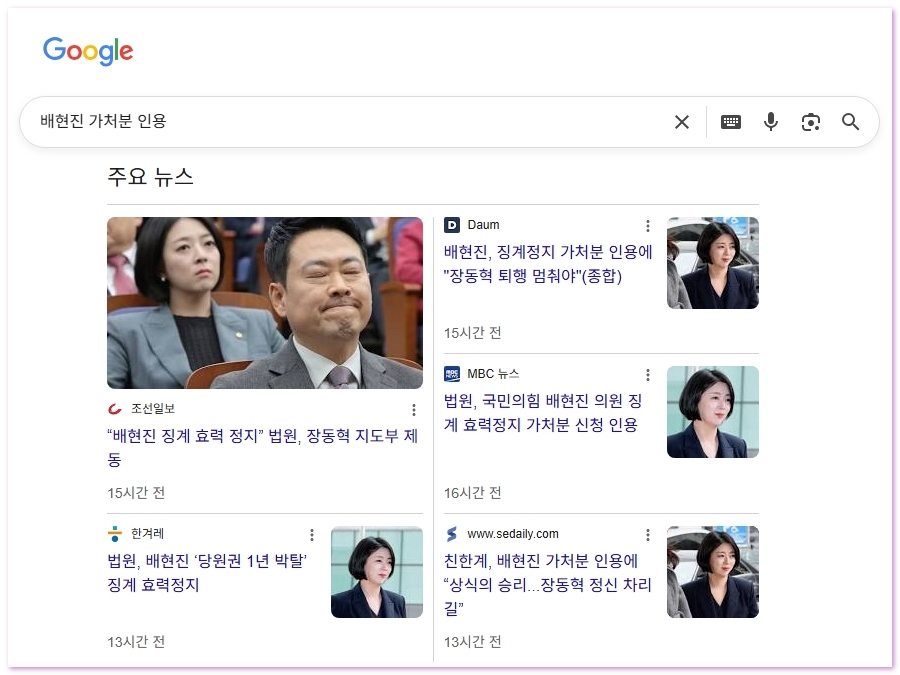The image size is (900, 675).
Task: Open more options for sedaily.com article
Action: click(x=647, y=535)
